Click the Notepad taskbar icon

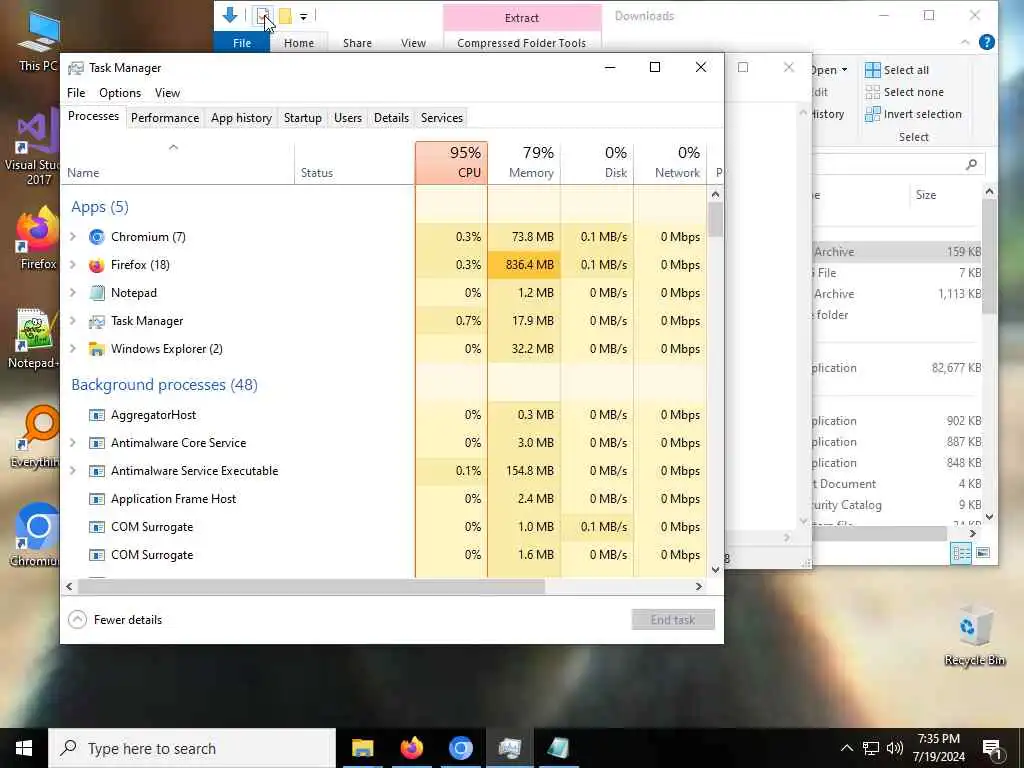coord(558,748)
